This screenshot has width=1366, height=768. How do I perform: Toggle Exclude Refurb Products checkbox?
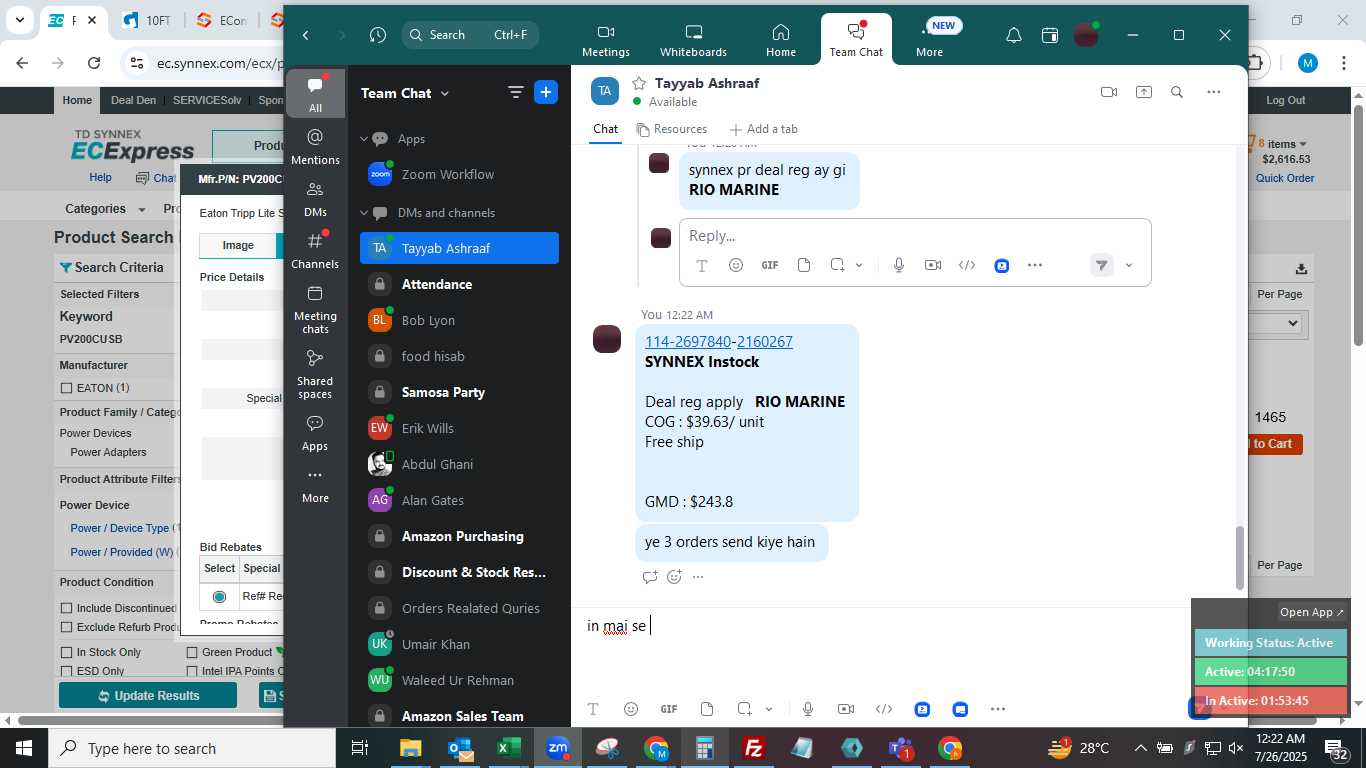pyautogui.click(x=67, y=627)
